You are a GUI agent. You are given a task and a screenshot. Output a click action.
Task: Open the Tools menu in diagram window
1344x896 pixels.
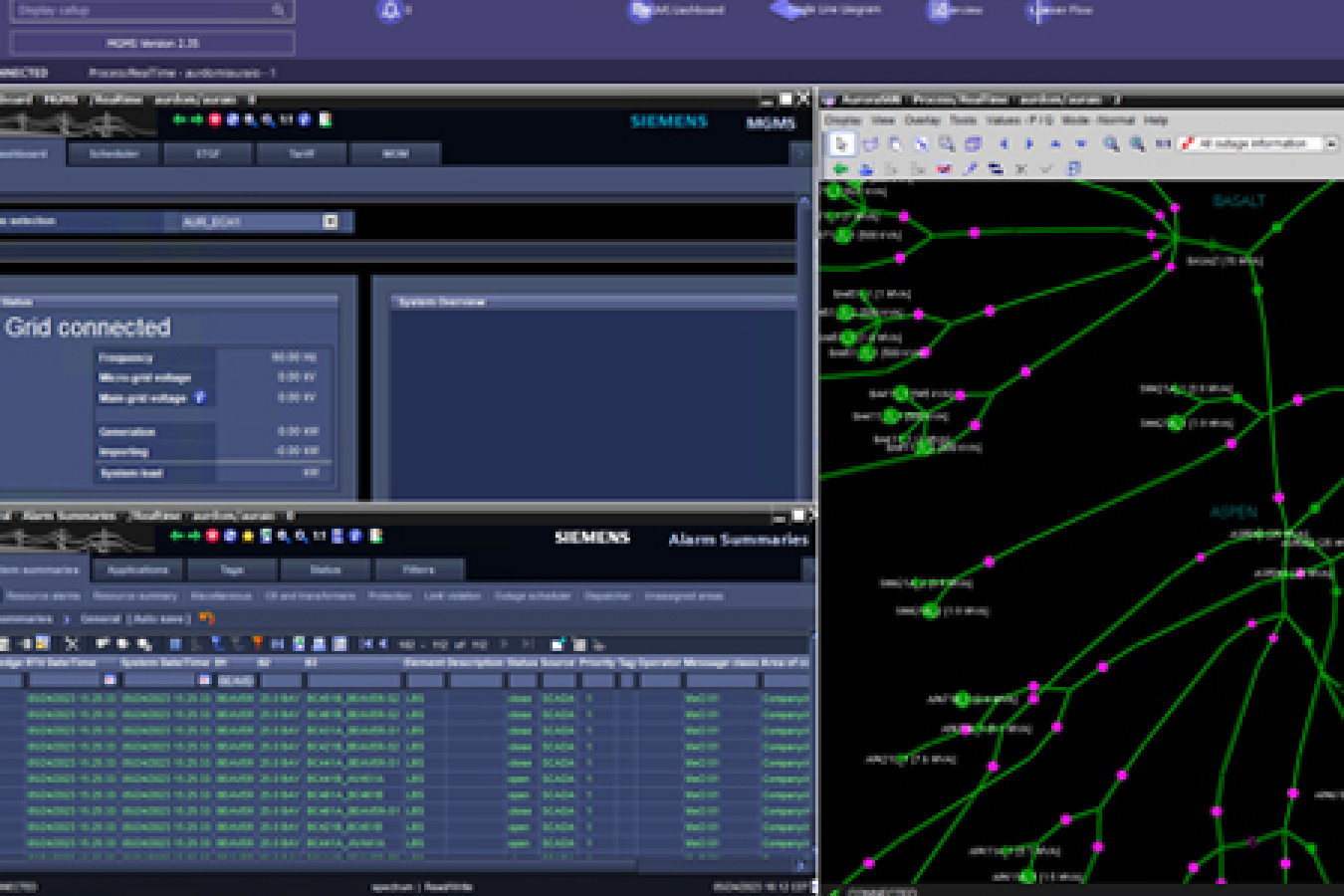click(963, 120)
